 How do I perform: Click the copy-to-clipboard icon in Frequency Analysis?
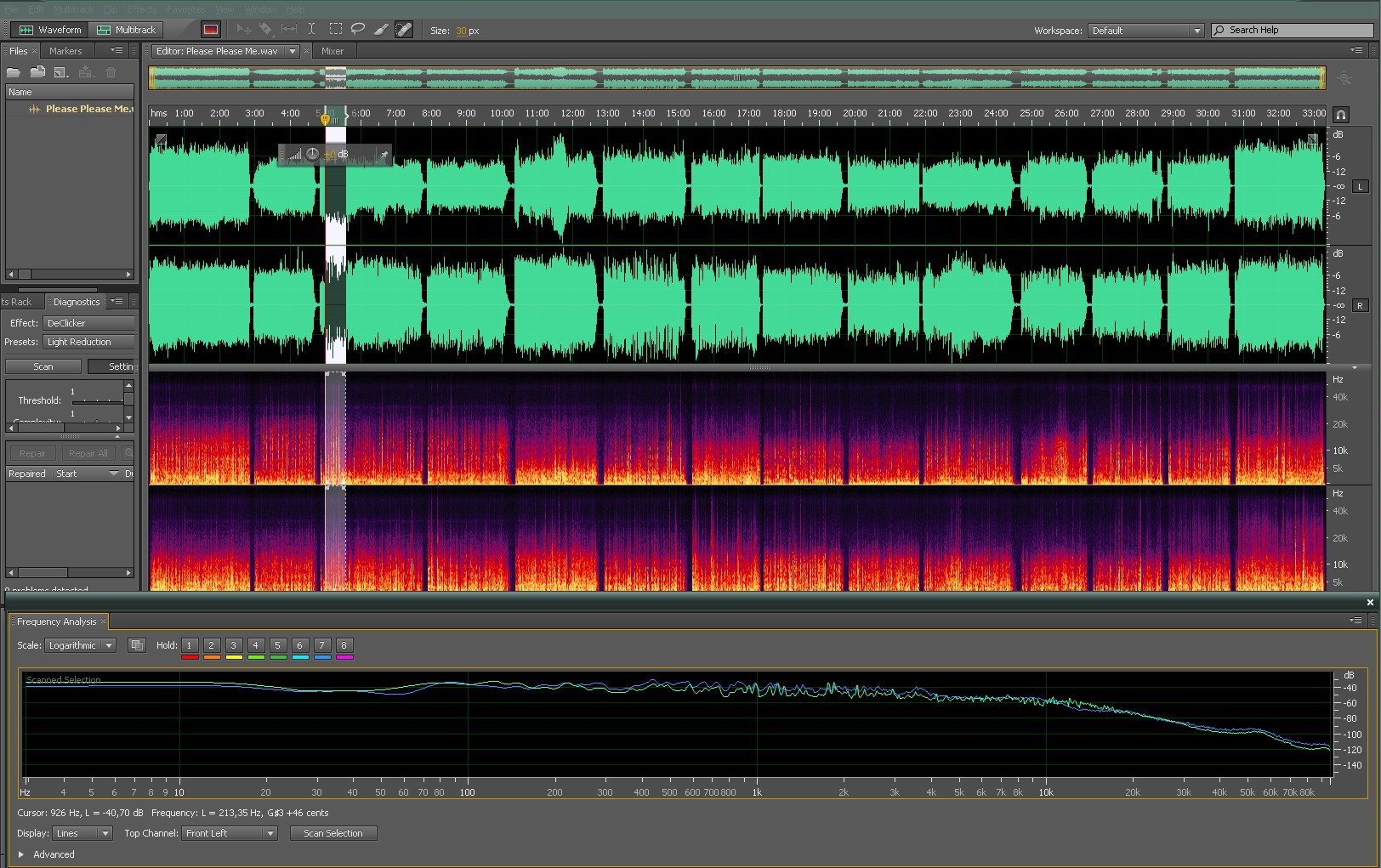coord(136,645)
